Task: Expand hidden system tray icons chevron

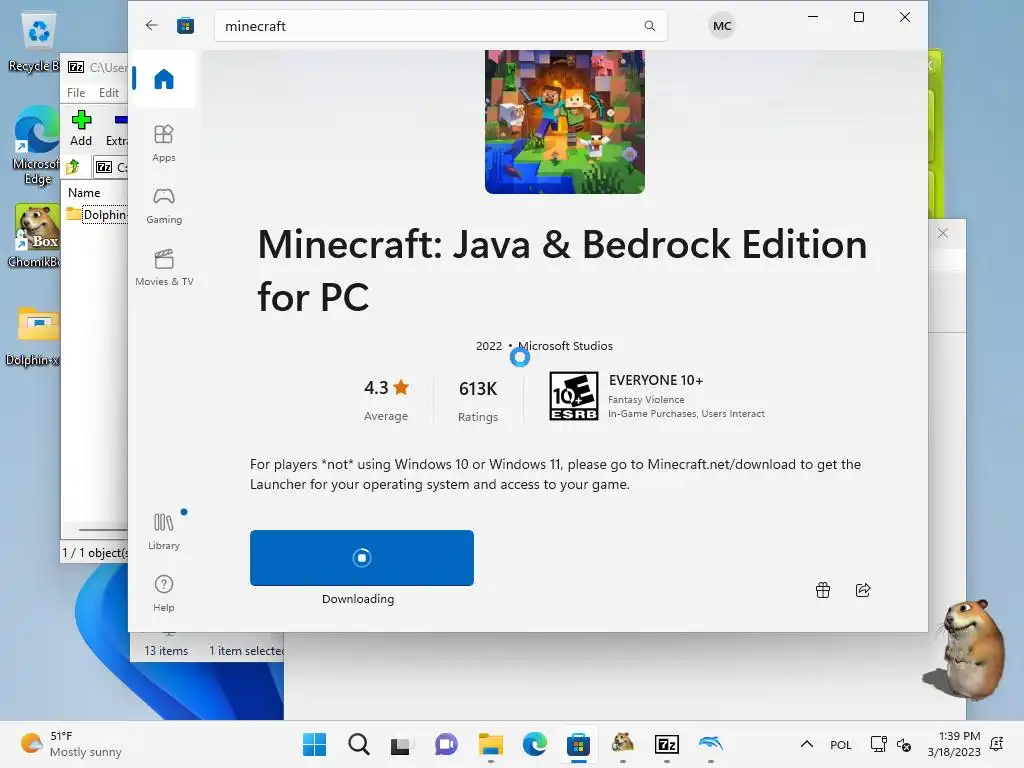Action: coord(807,744)
